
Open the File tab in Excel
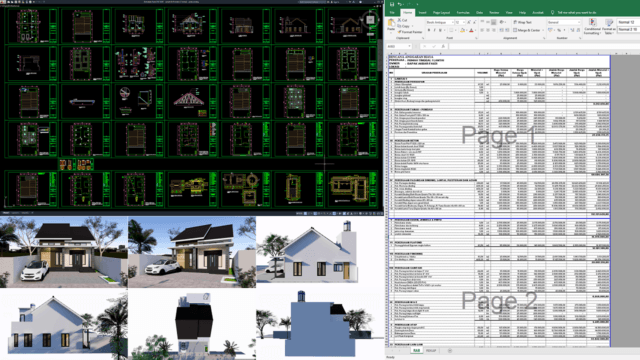pos(392,13)
